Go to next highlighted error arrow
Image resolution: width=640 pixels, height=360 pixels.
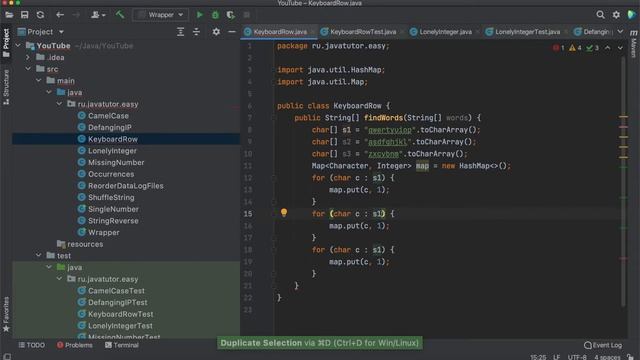pos(620,48)
